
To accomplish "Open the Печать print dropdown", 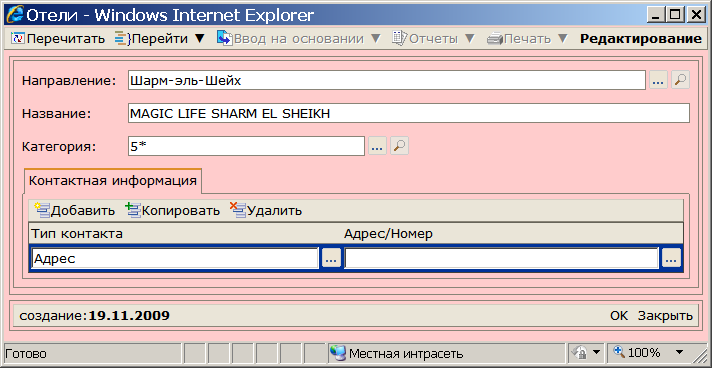I will tap(563, 39).
